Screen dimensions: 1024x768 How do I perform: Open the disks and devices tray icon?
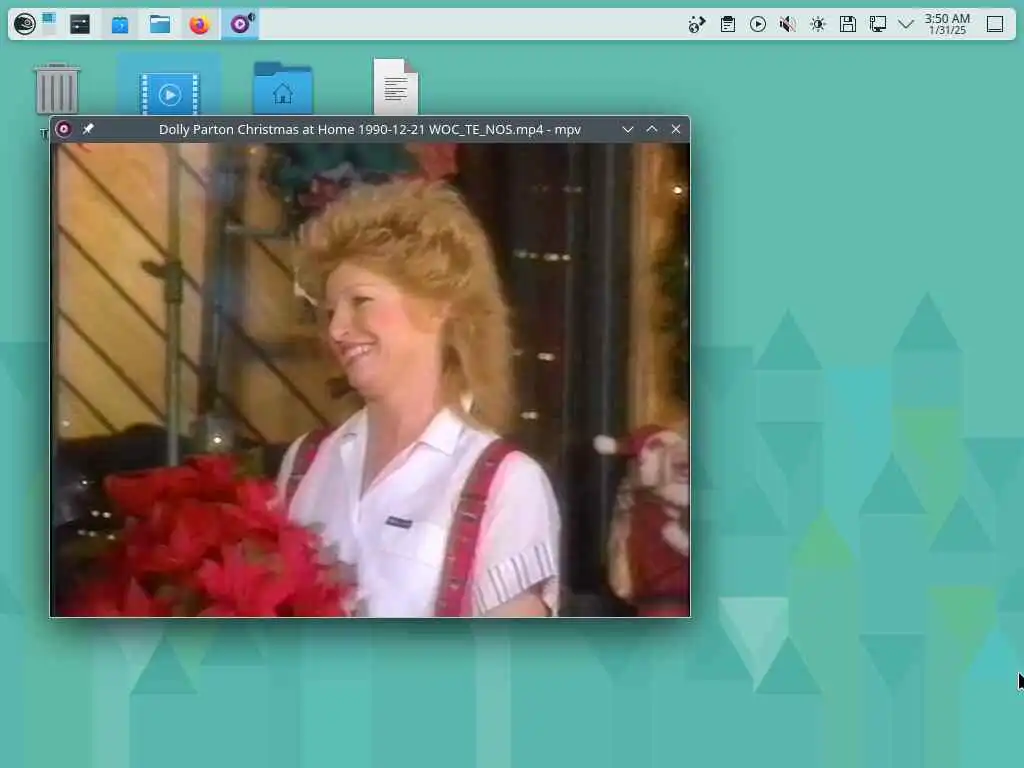(848, 24)
